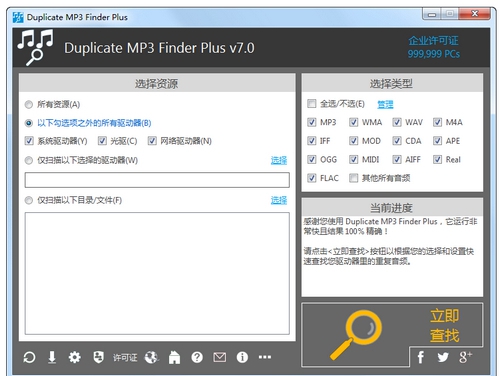Click the large magnifying glass search icon
This screenshot has width=500, height=376.
[x=356, y=335]
